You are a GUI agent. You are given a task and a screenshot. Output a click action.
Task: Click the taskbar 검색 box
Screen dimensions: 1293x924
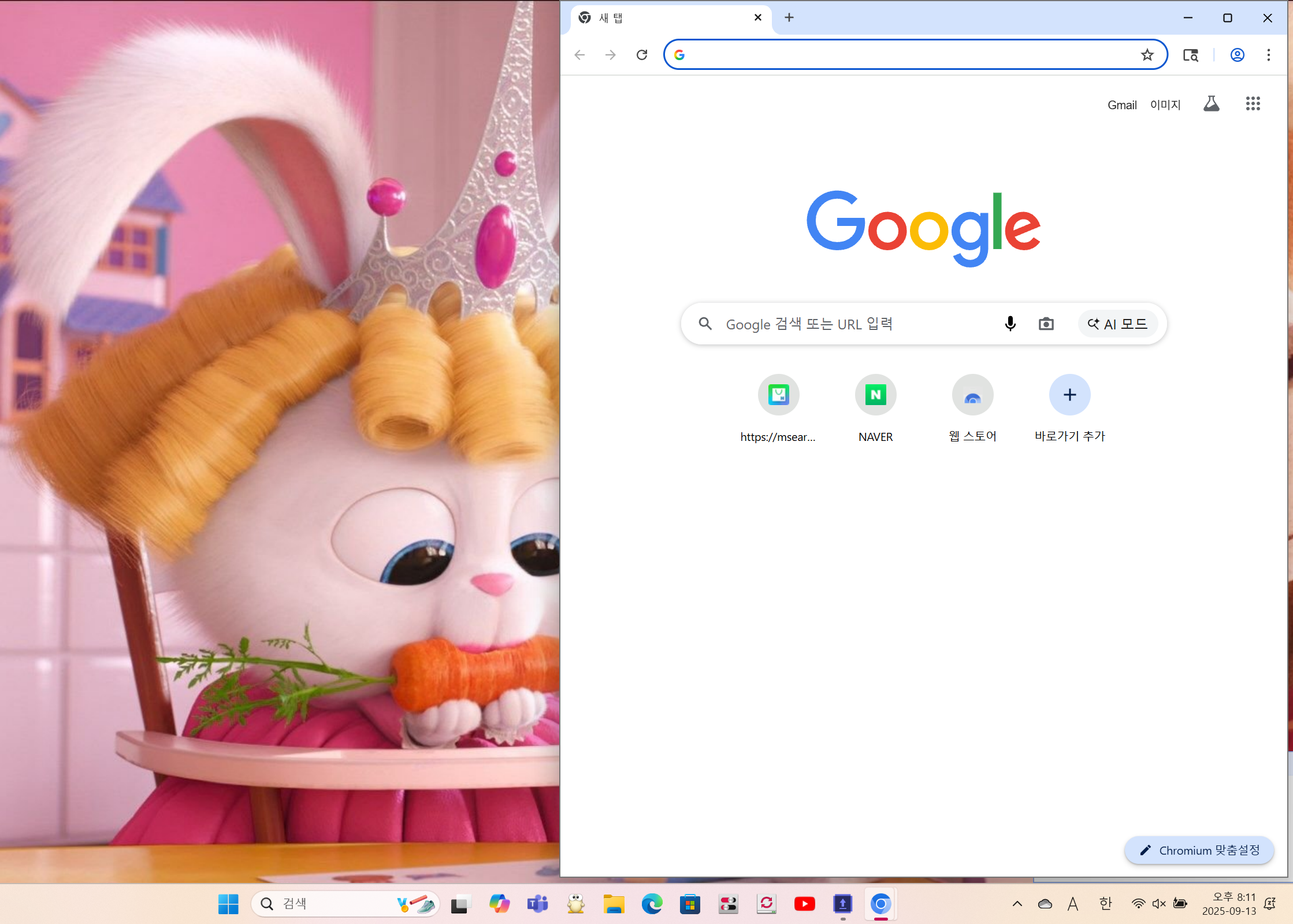point(345,904)
